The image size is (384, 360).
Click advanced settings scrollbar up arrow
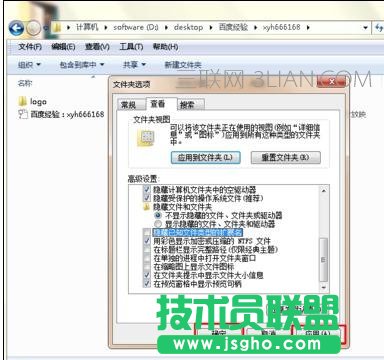pyautogui.click(x=323, y=190)
